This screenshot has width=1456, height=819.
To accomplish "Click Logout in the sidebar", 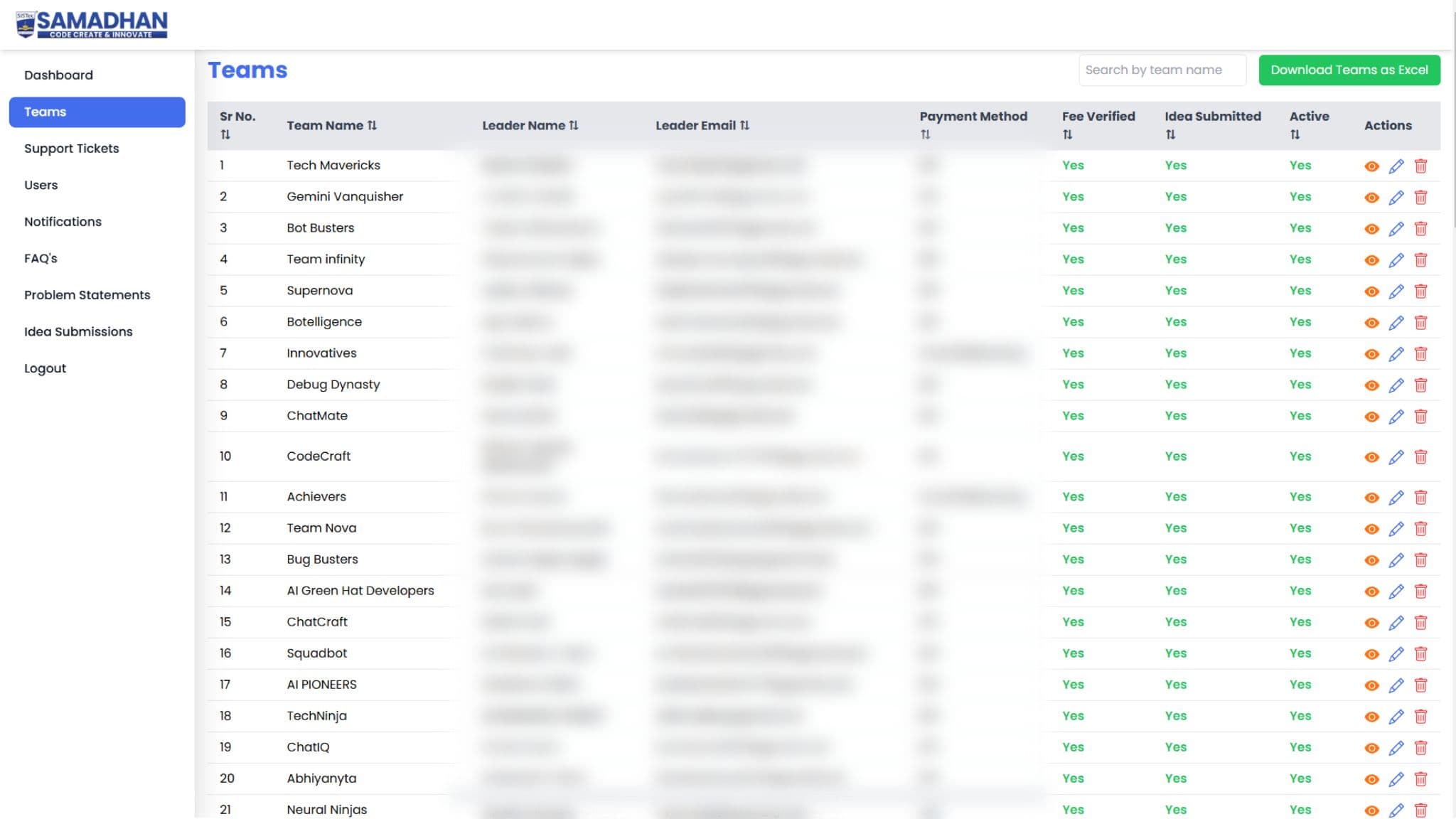I will (x=45, y=368).
